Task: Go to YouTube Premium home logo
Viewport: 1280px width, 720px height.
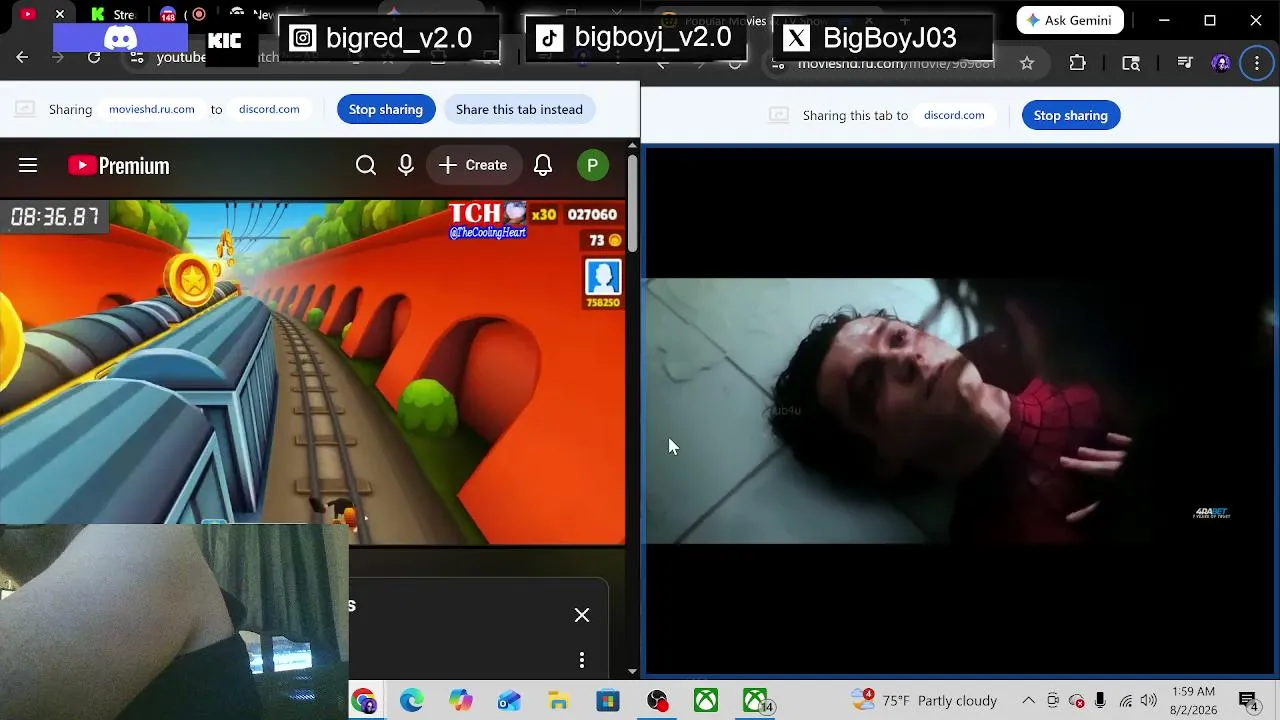Action: click(x=119, y=166)
